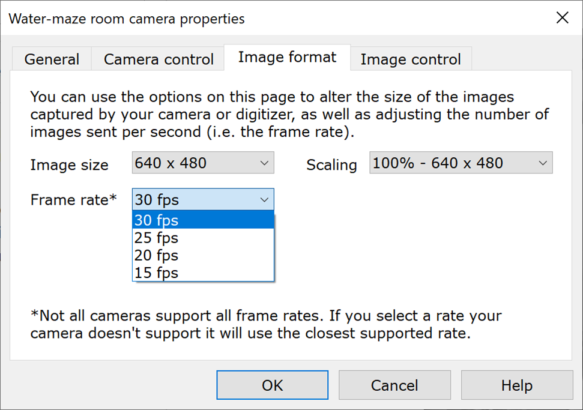Click the Scaling label text

(x=331, y=165)
